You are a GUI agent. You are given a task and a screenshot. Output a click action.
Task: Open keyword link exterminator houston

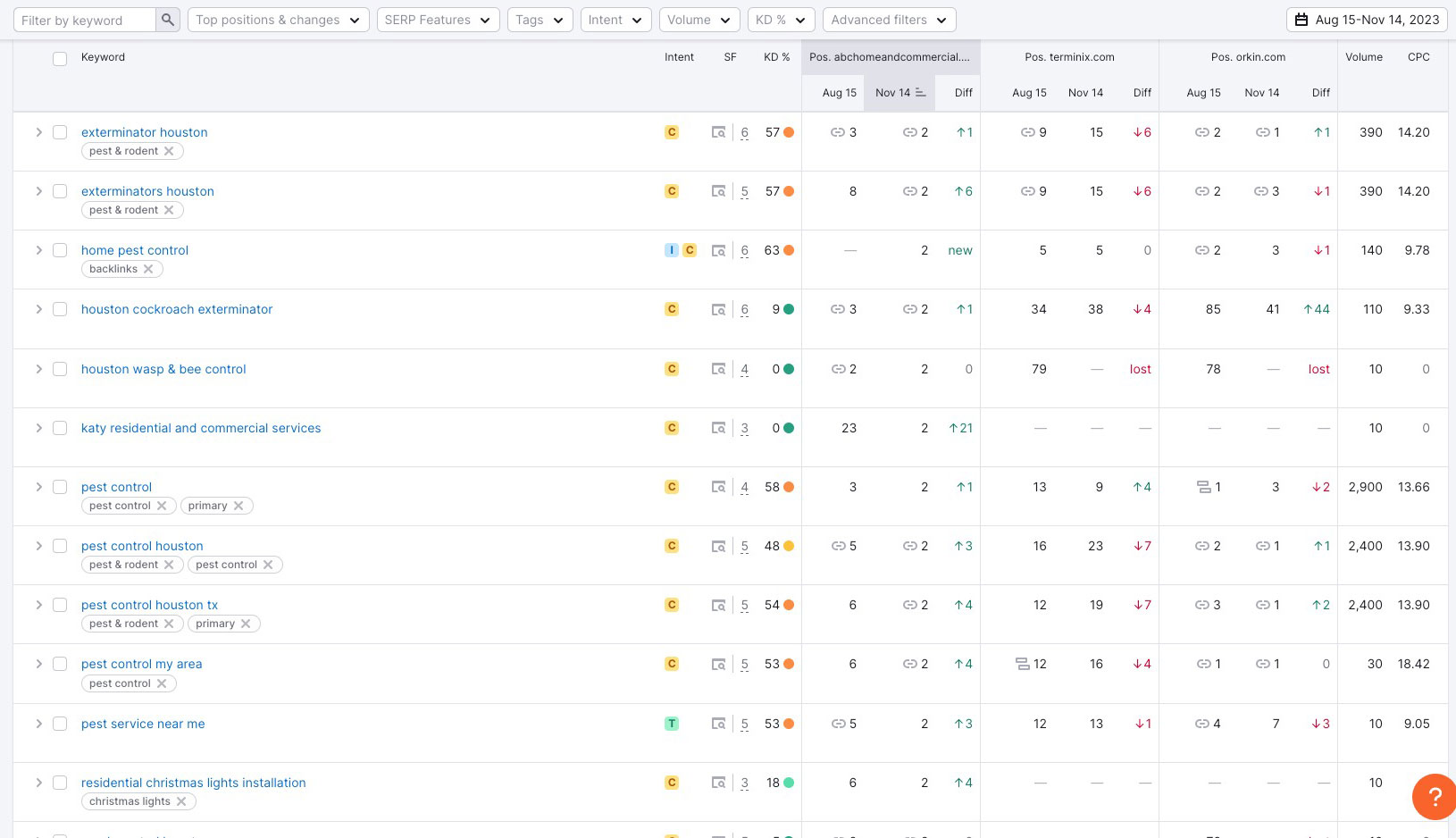[144, 132]
